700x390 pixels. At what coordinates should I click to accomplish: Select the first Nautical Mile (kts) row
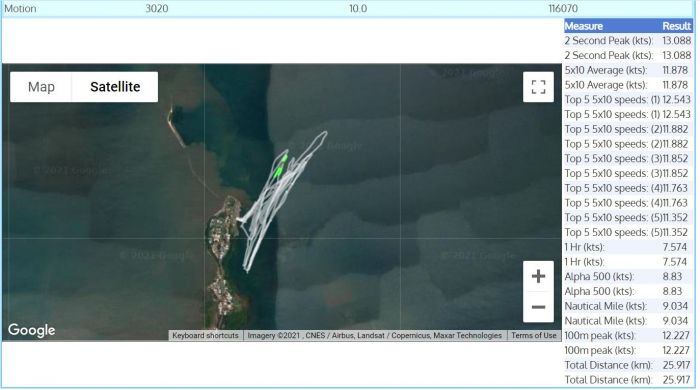[x=628, y=306]
